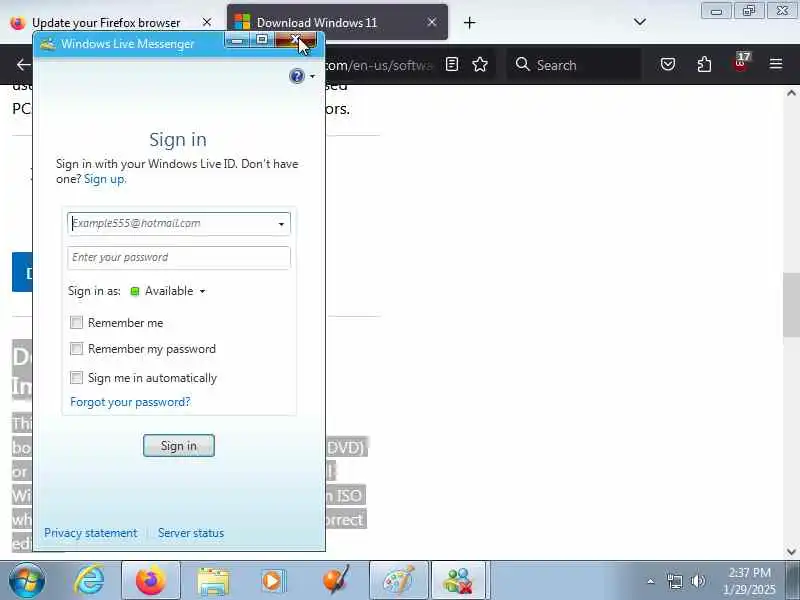Click the Pocket save icon in Firefox
Screen dimensions: 800x600
[x=668, y=64]
